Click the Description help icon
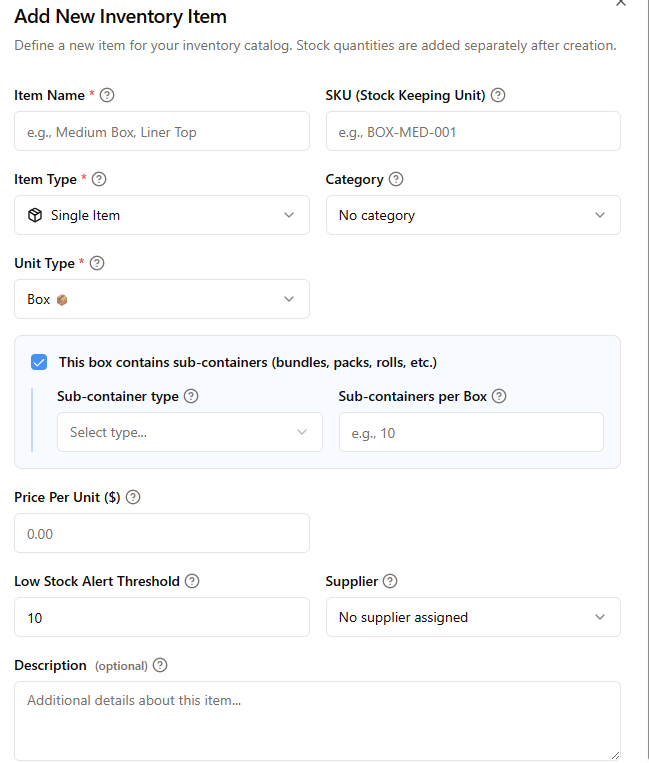Image resolution: width=649 pixels, height=763 pixels. 160,666
